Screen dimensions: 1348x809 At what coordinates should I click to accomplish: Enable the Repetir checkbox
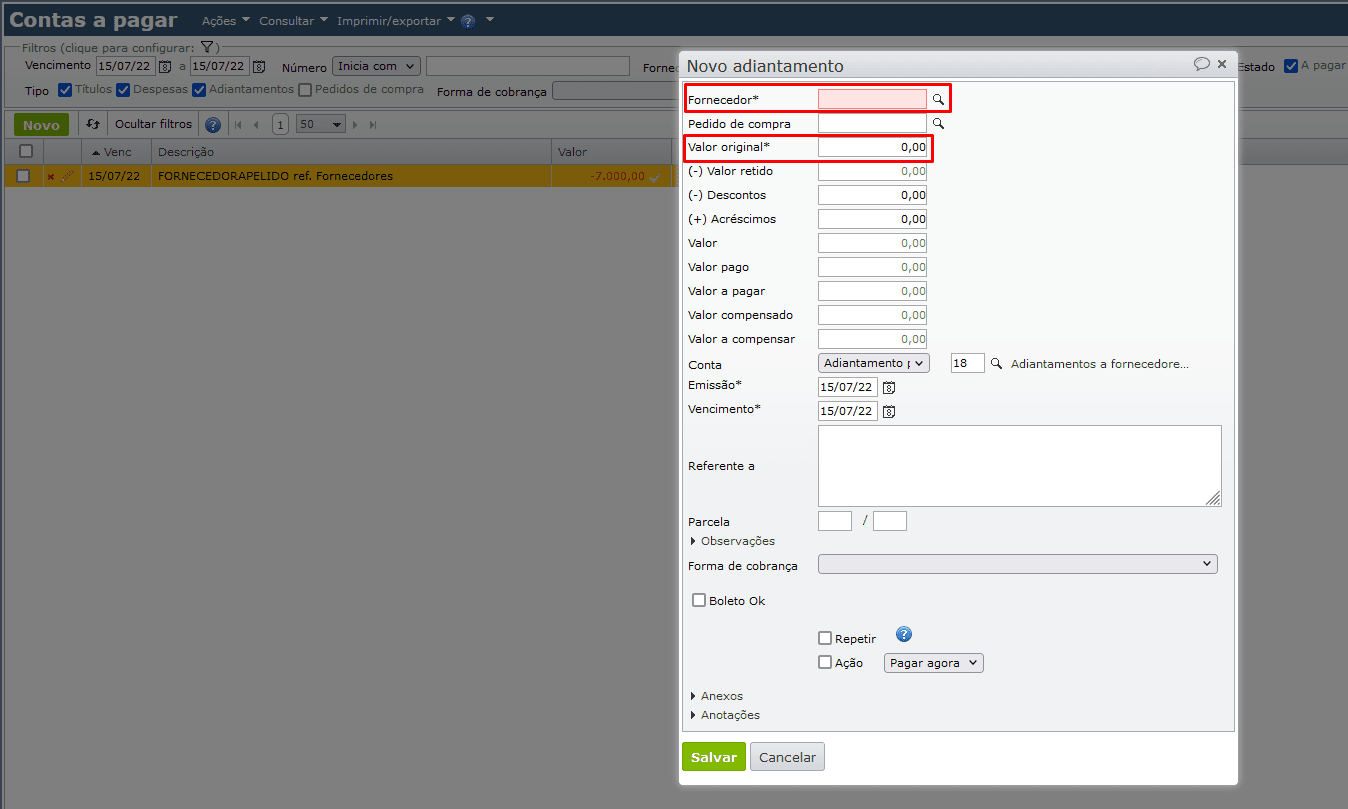point(825,638)
